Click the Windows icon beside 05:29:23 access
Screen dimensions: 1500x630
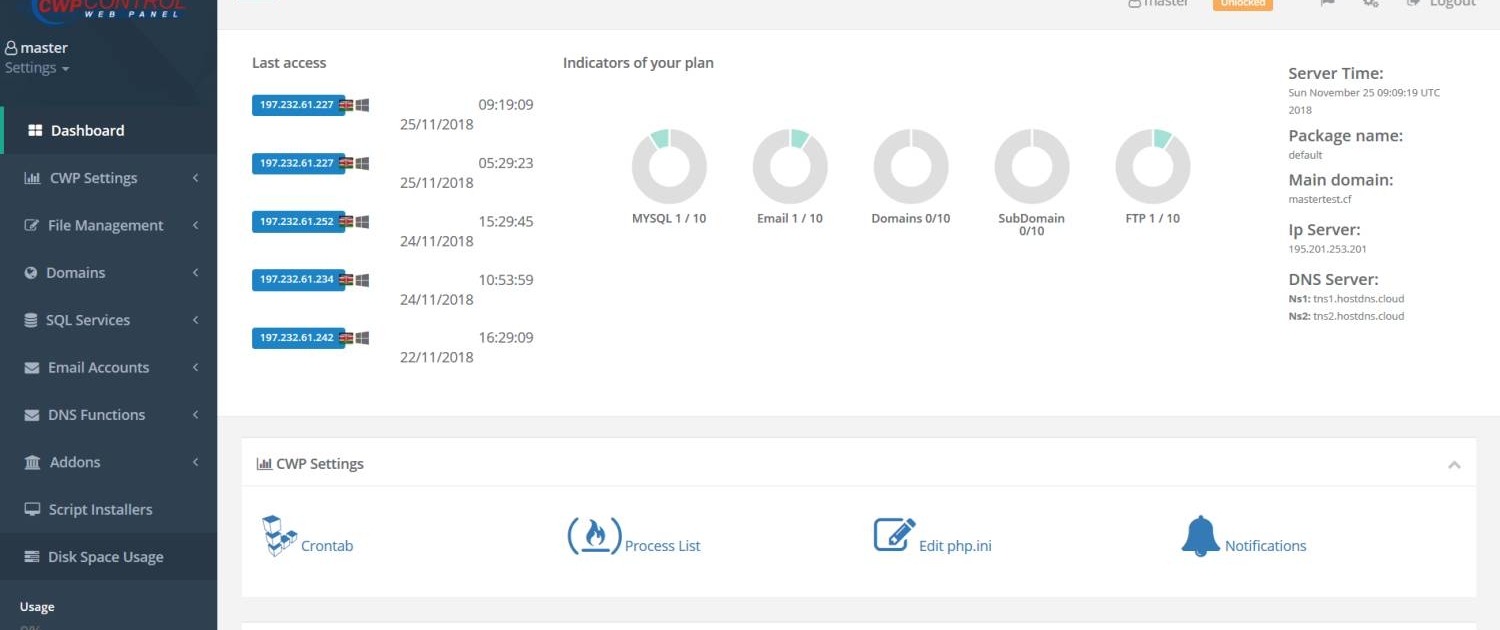tap(362, 163)
